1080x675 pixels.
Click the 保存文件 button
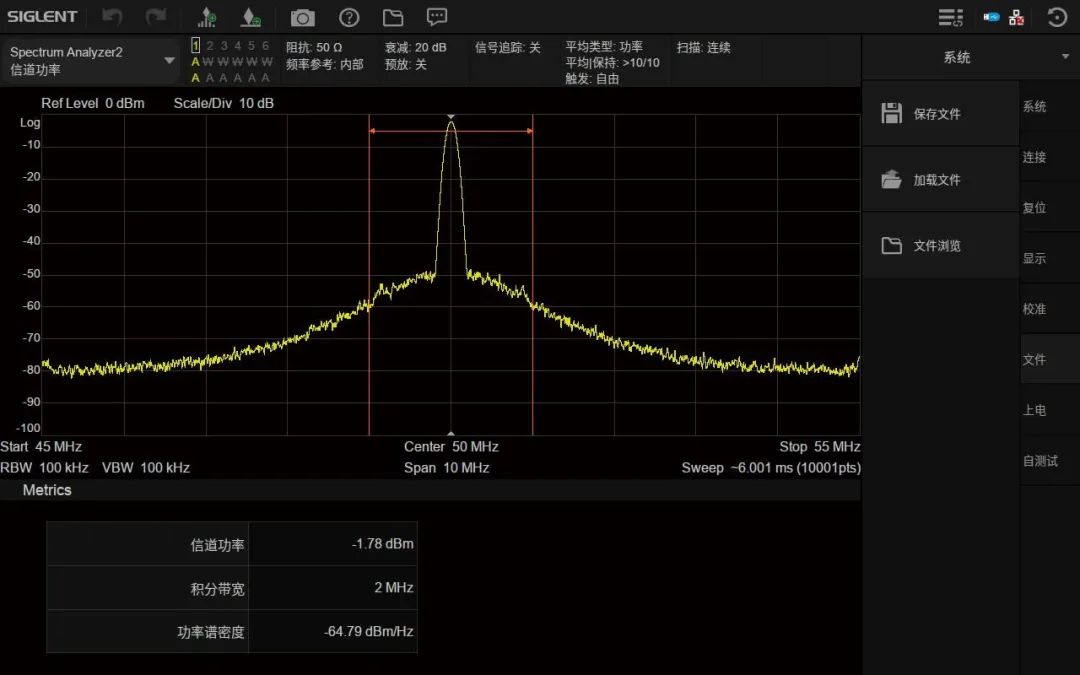point(940,114)
